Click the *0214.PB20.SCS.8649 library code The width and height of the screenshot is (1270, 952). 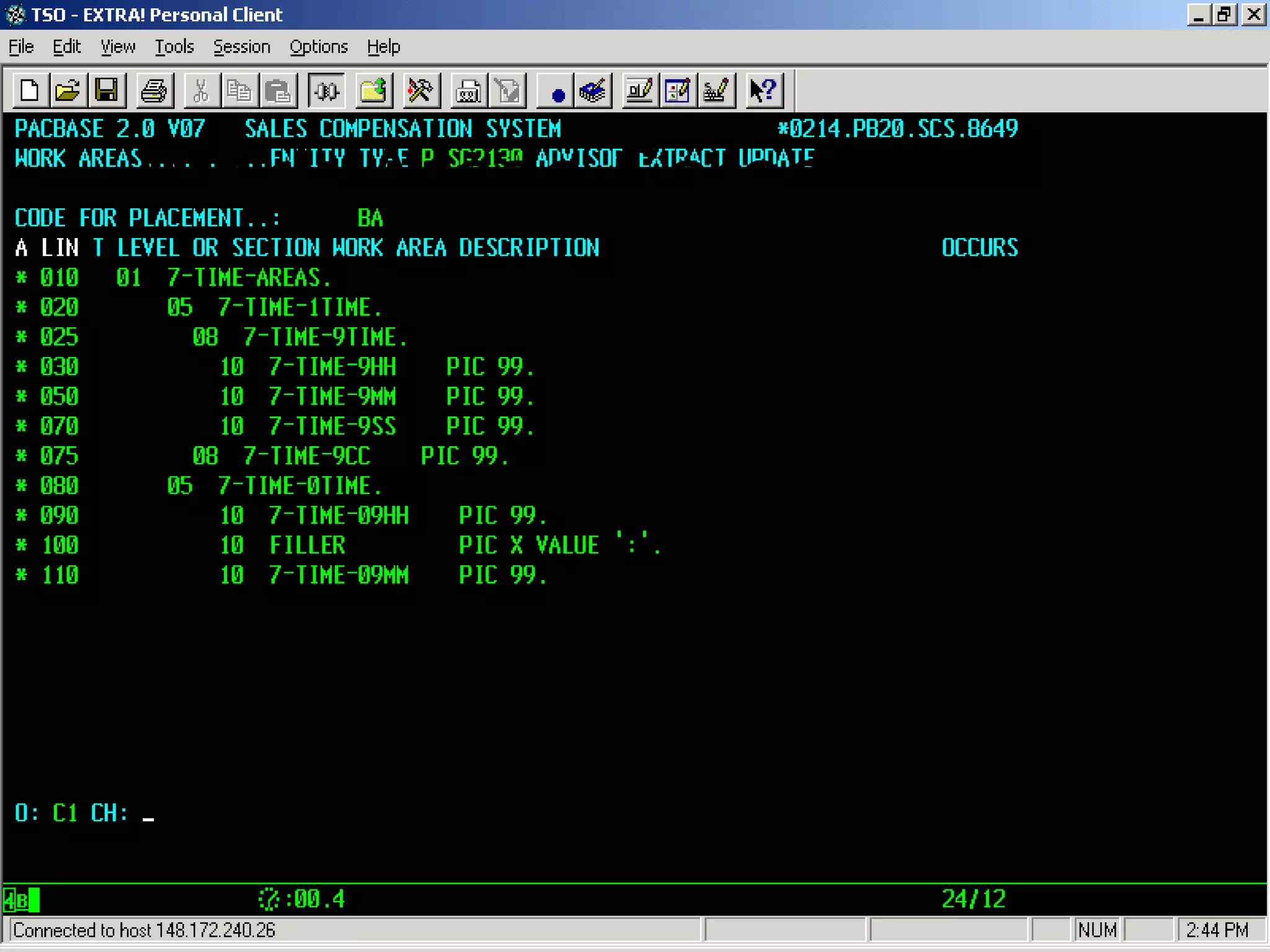pos(897,129)
